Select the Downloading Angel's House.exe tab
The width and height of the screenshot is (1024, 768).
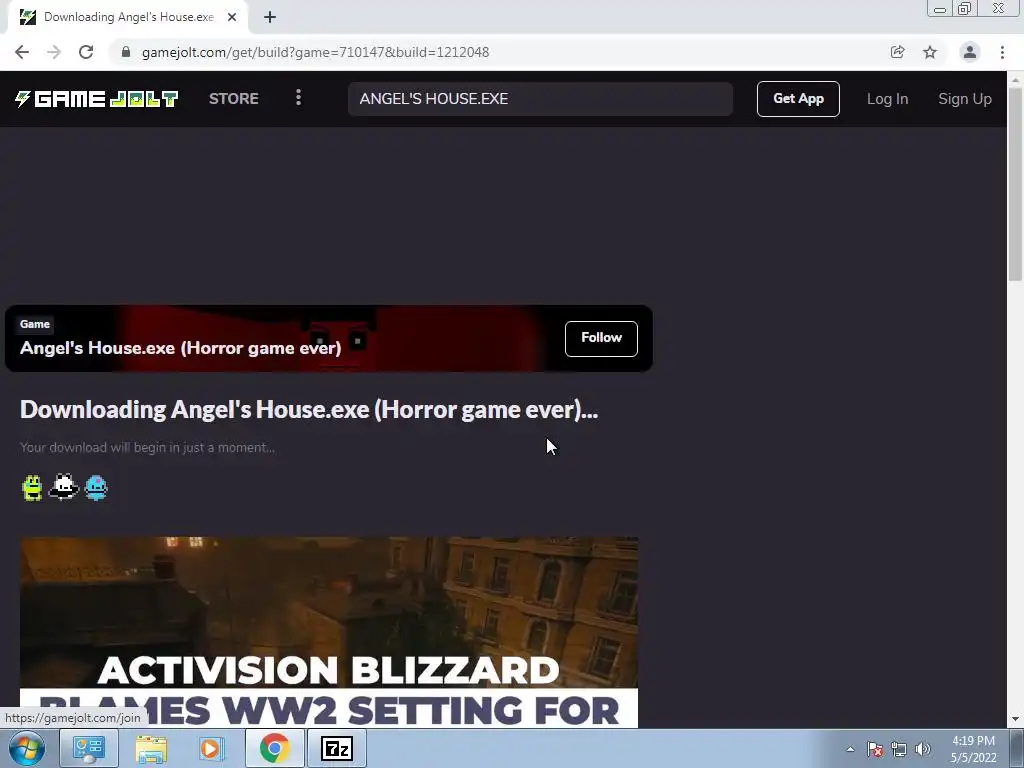pos(127,17)
